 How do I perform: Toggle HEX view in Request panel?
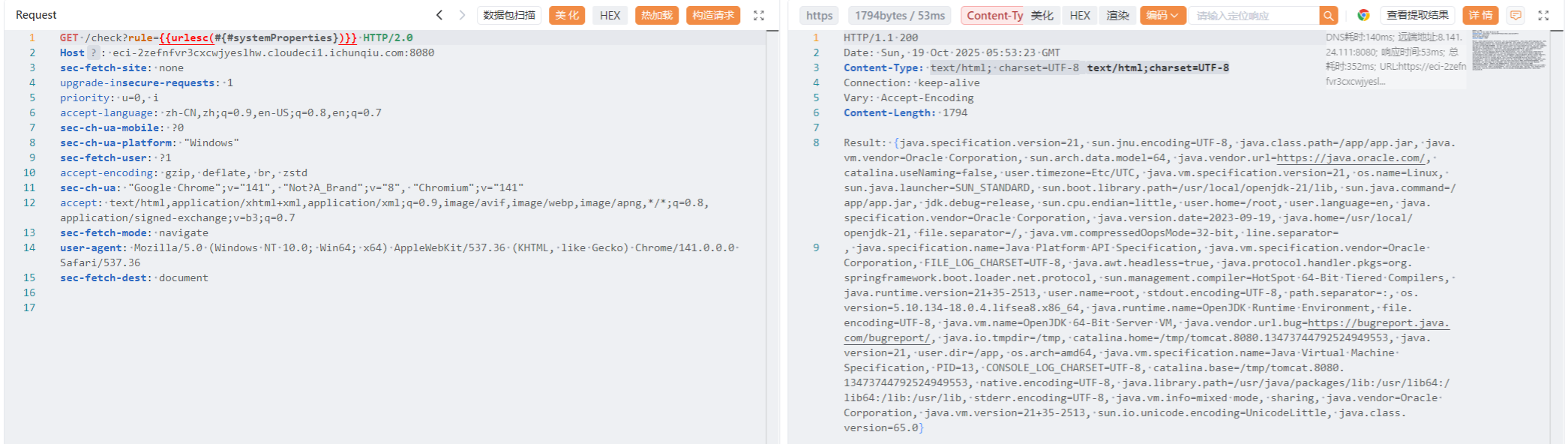pos(610,15)
